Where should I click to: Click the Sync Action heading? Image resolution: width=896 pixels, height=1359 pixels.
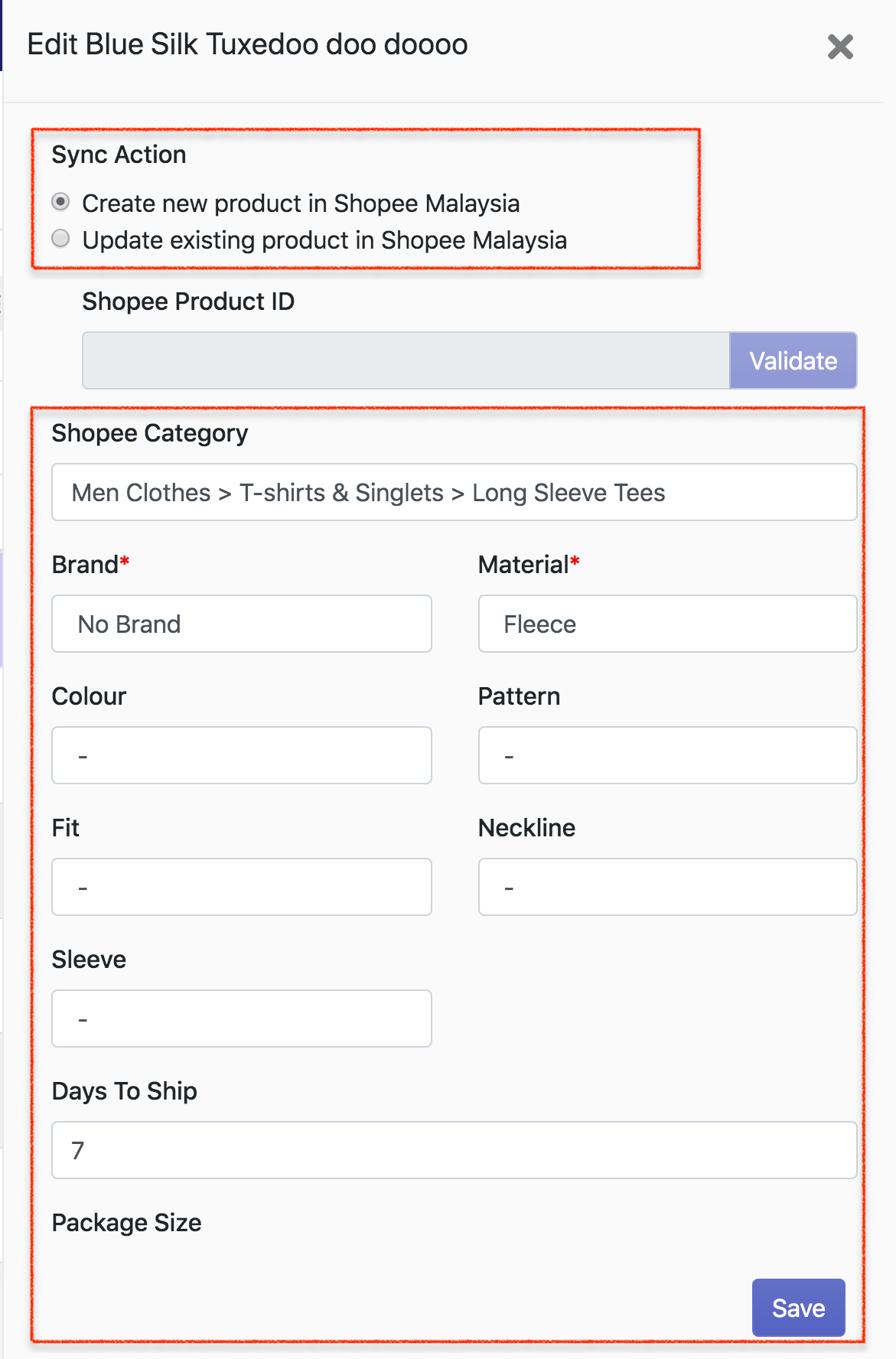click(x=119, y=155)
